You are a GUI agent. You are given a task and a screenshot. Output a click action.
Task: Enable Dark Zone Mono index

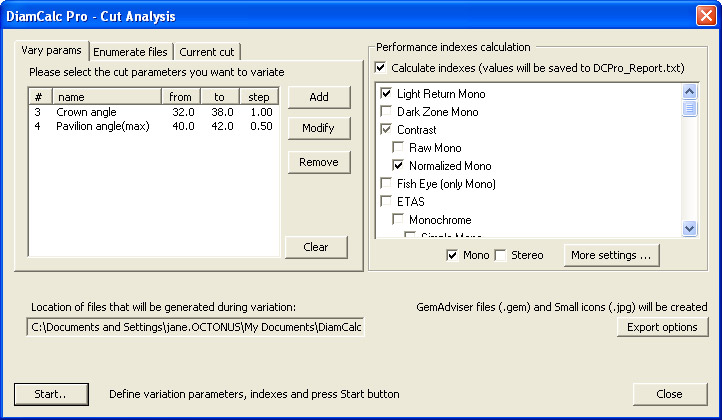click(387, 112)
